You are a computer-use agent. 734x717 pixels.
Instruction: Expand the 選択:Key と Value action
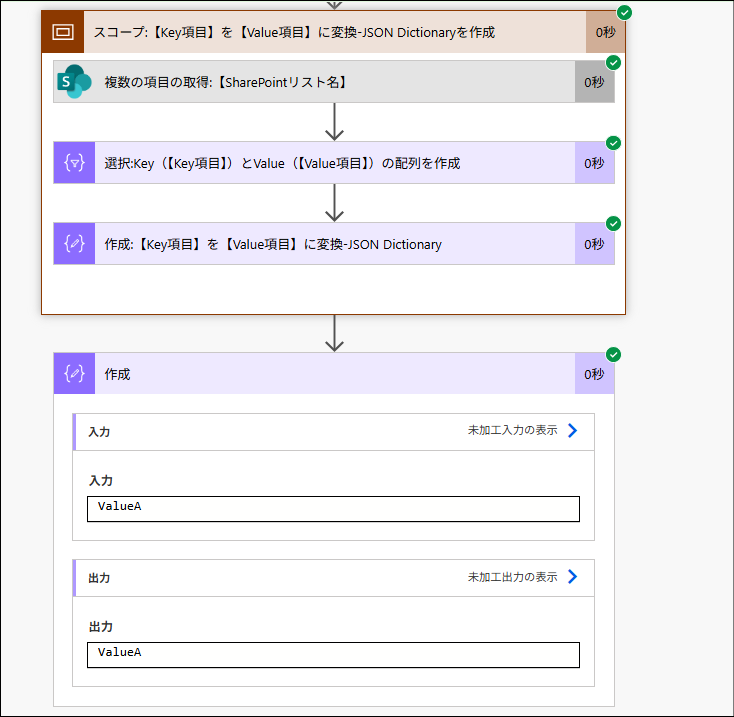tap(334, 163)
